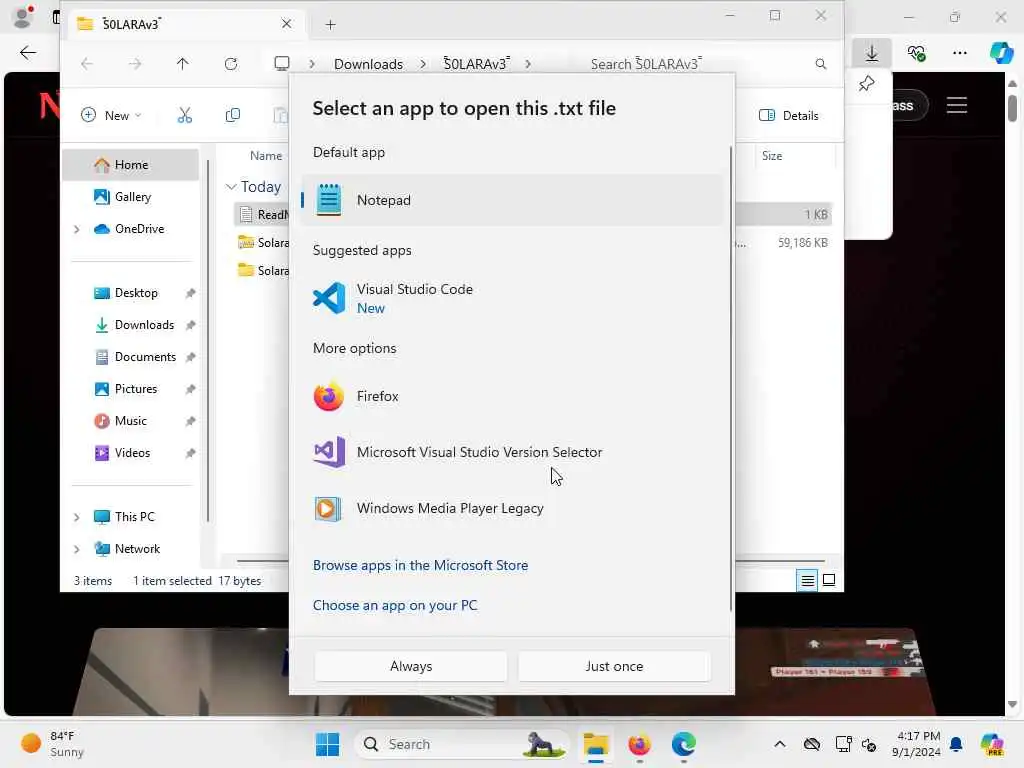
Task: Open File Explorer from the taskbar
Action: (595, 744)
